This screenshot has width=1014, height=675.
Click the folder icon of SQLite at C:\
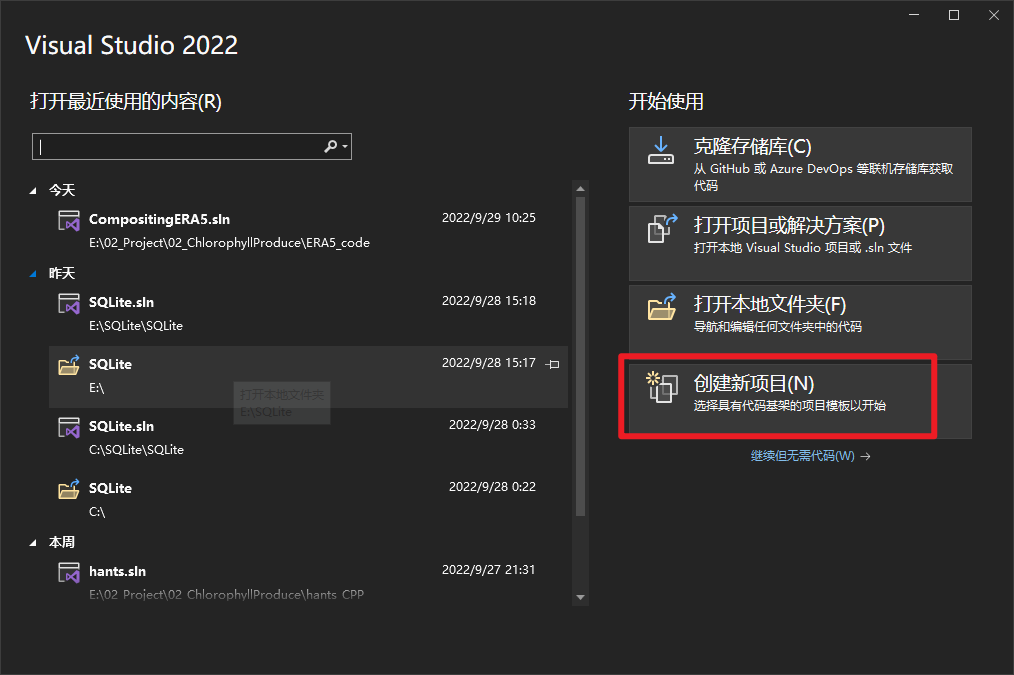[69, 489]
